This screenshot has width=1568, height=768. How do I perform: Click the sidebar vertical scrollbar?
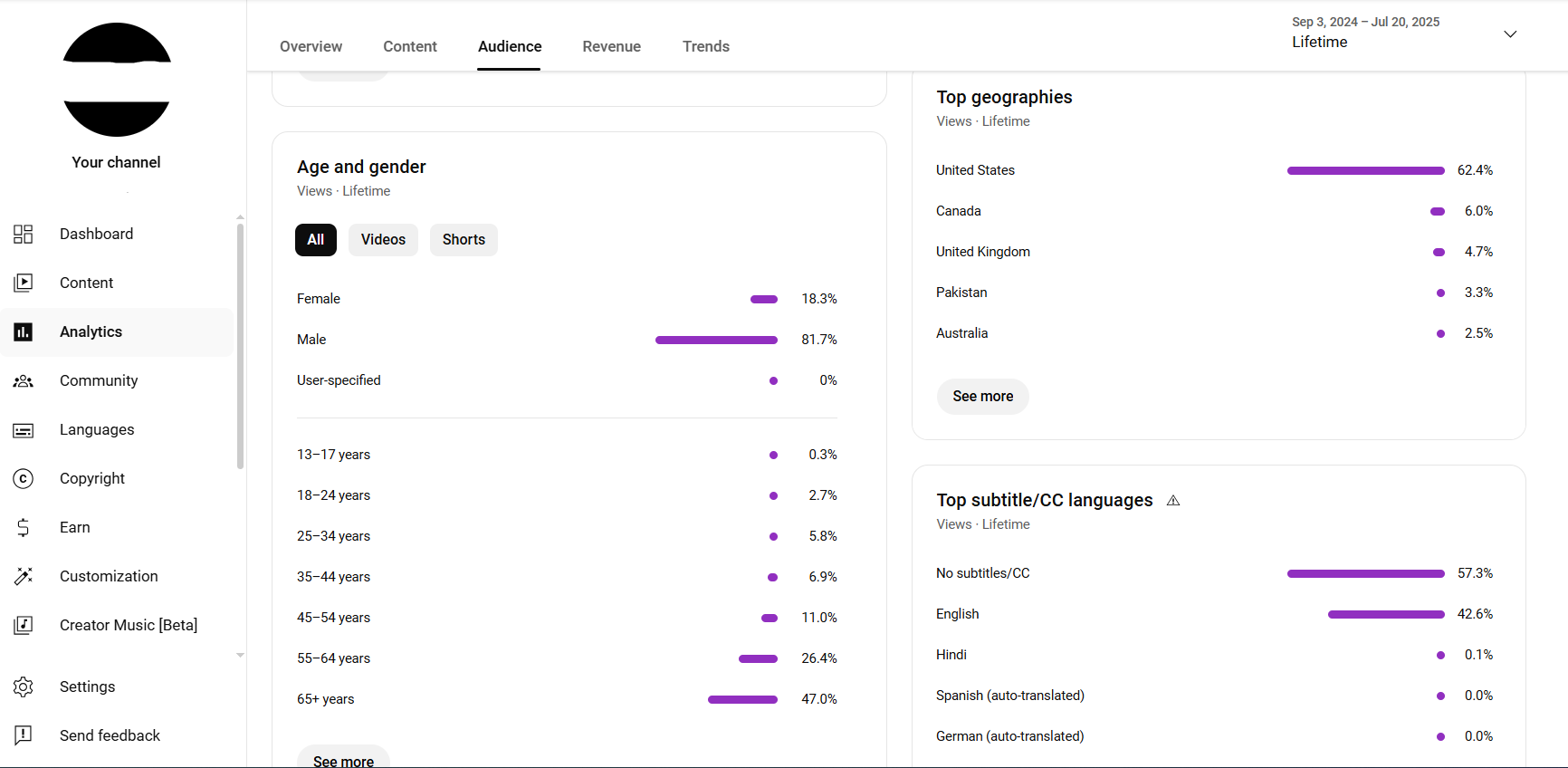point(240,344)
